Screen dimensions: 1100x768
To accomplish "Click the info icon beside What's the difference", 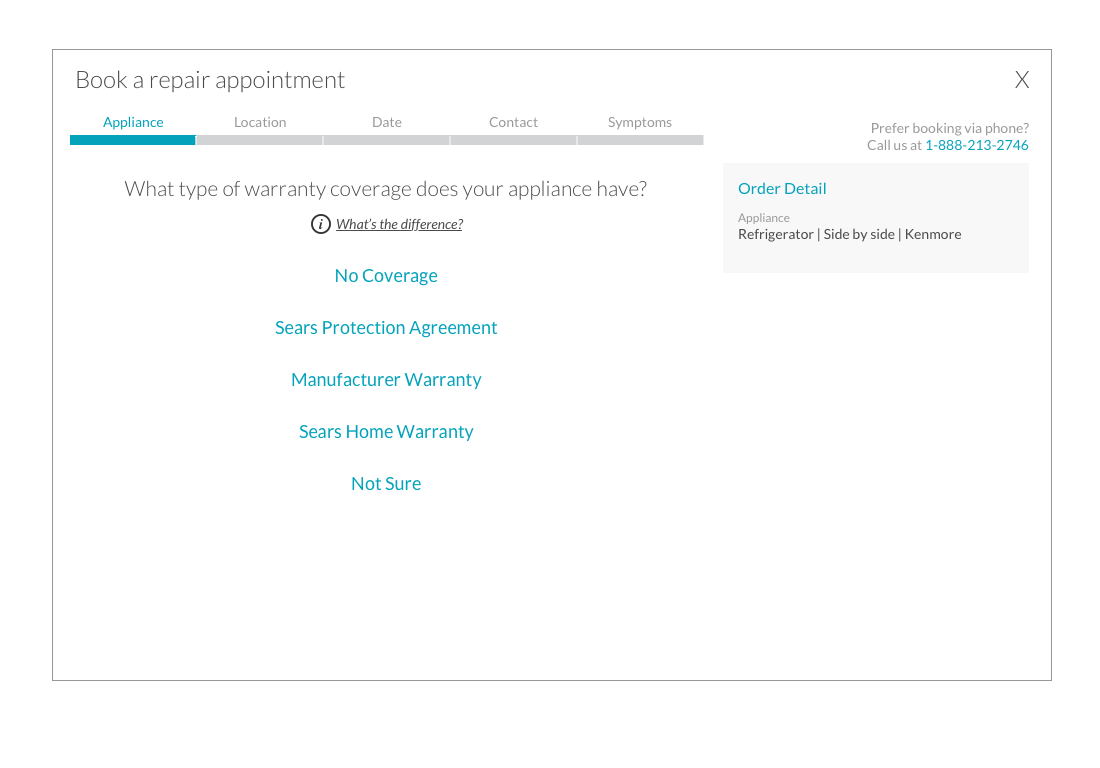I will pos(321,224).
